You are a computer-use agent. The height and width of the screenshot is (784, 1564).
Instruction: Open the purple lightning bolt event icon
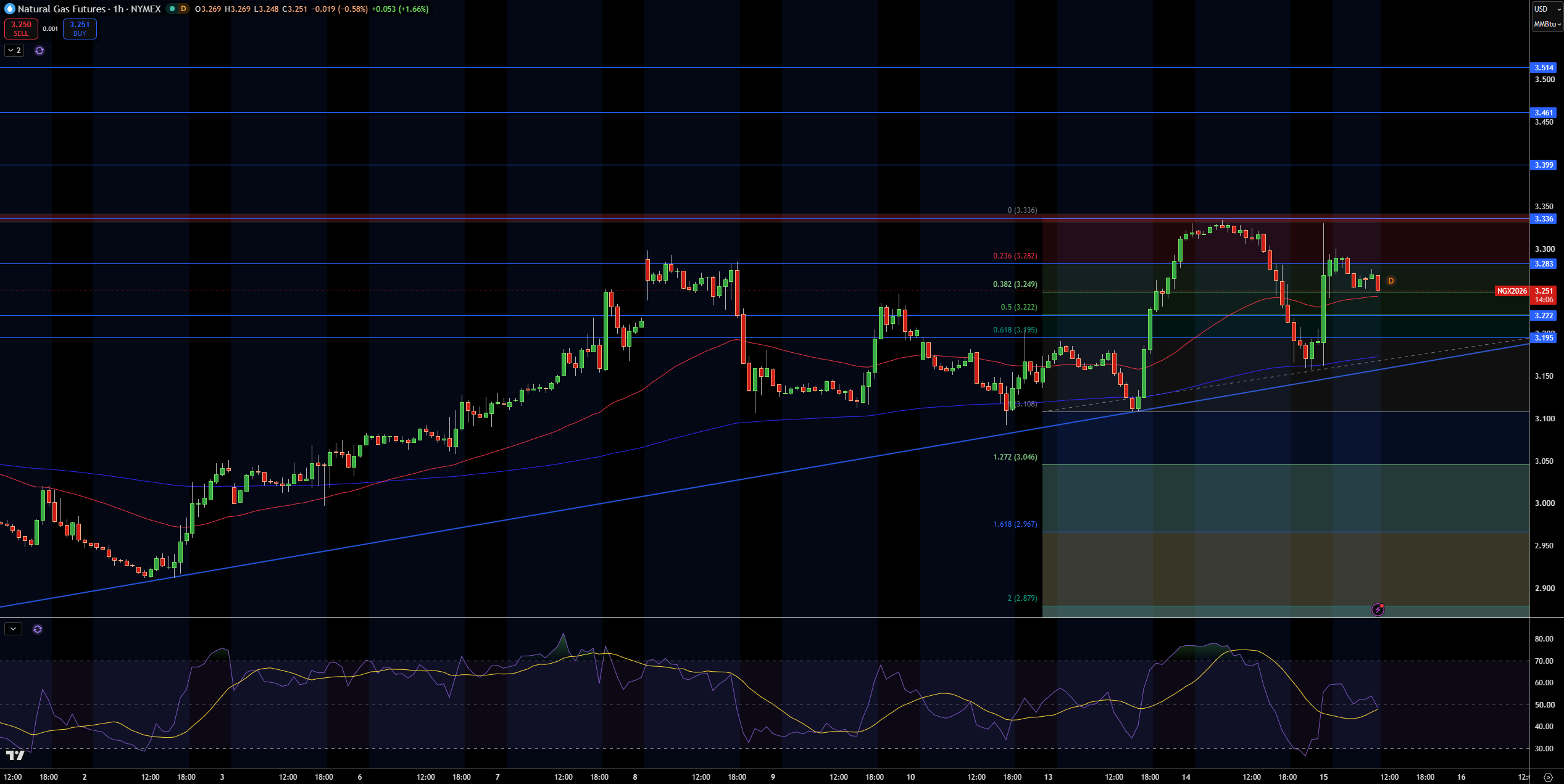click(x=1378, y=609)
